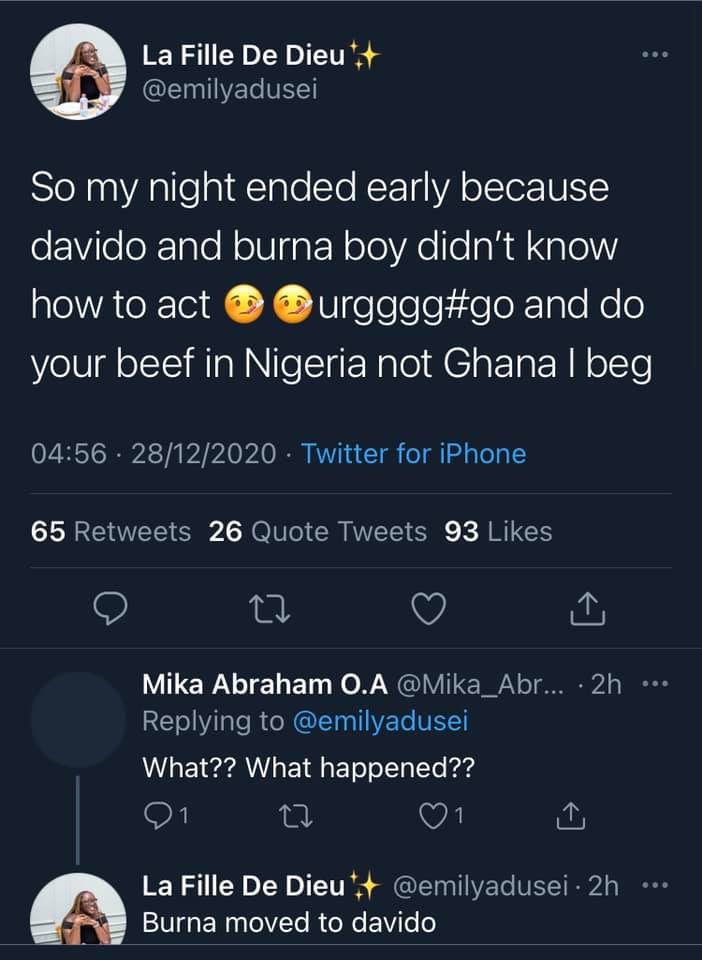702x960 pixels.
Task: Open La Fille De Dieu profile picture
Action: pyautogui.click(x=77, y=73)
